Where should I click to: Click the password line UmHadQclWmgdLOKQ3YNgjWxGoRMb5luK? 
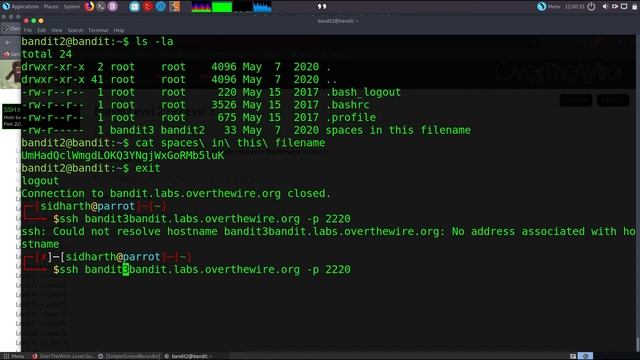click(123, 156)
